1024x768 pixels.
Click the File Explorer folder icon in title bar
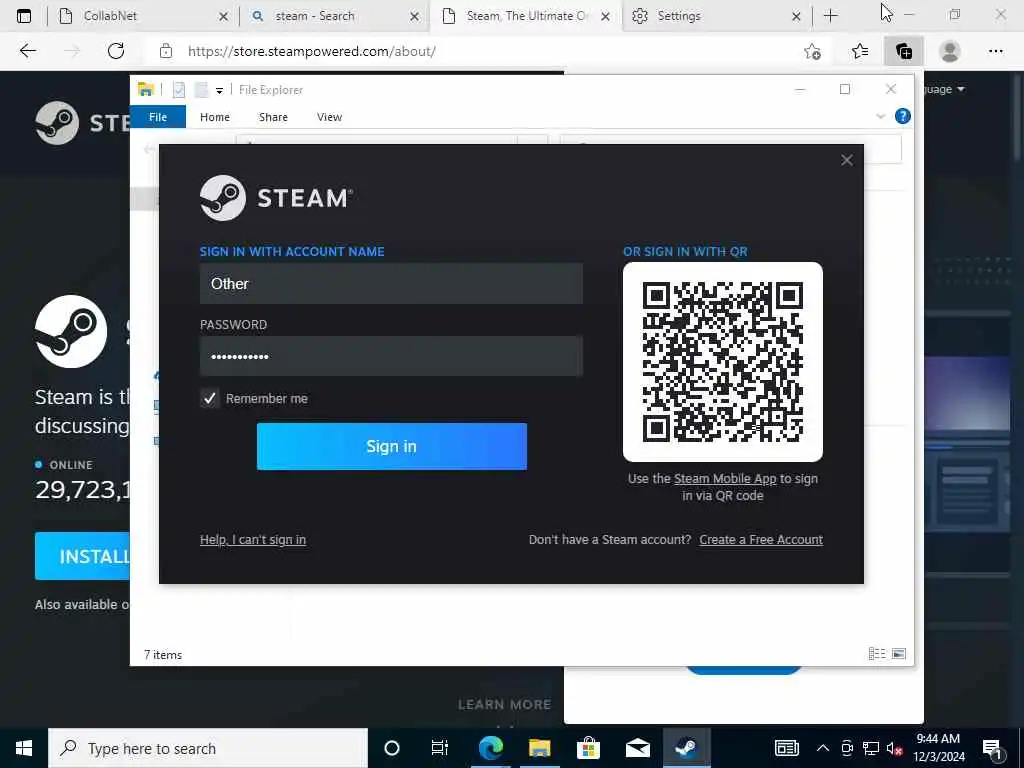[x=146, y=89]
